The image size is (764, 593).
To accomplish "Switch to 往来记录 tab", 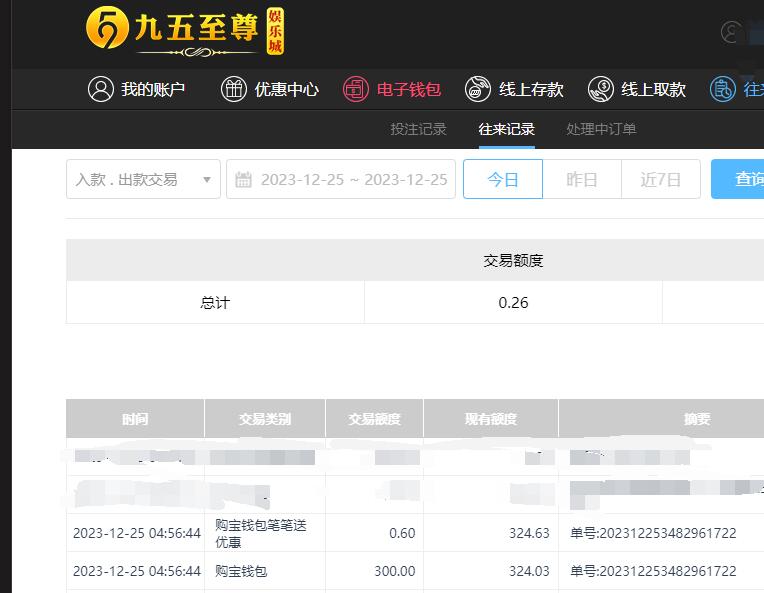I will 507,129.
